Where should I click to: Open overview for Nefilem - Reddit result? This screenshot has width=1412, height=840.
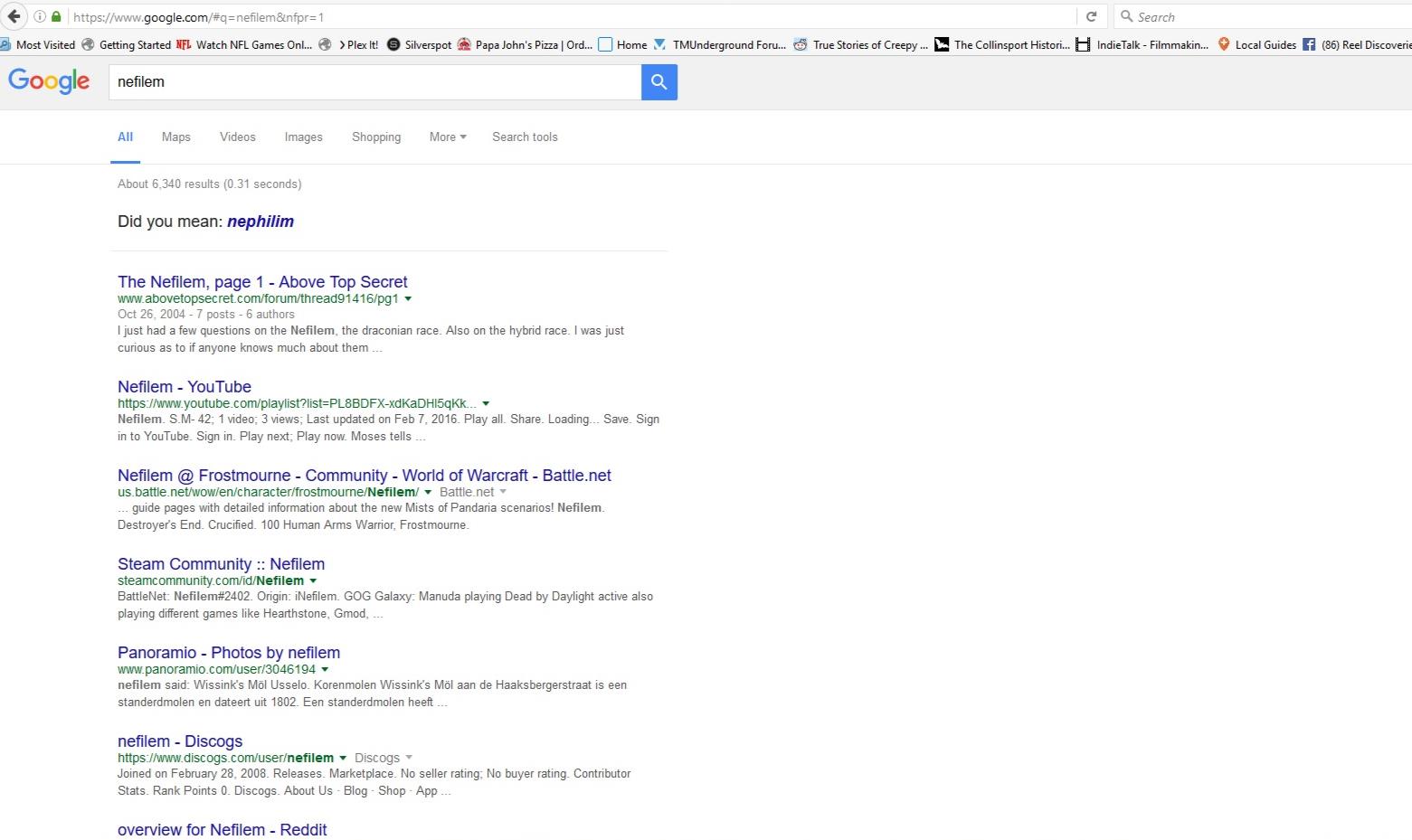click(x=223, y=830)
